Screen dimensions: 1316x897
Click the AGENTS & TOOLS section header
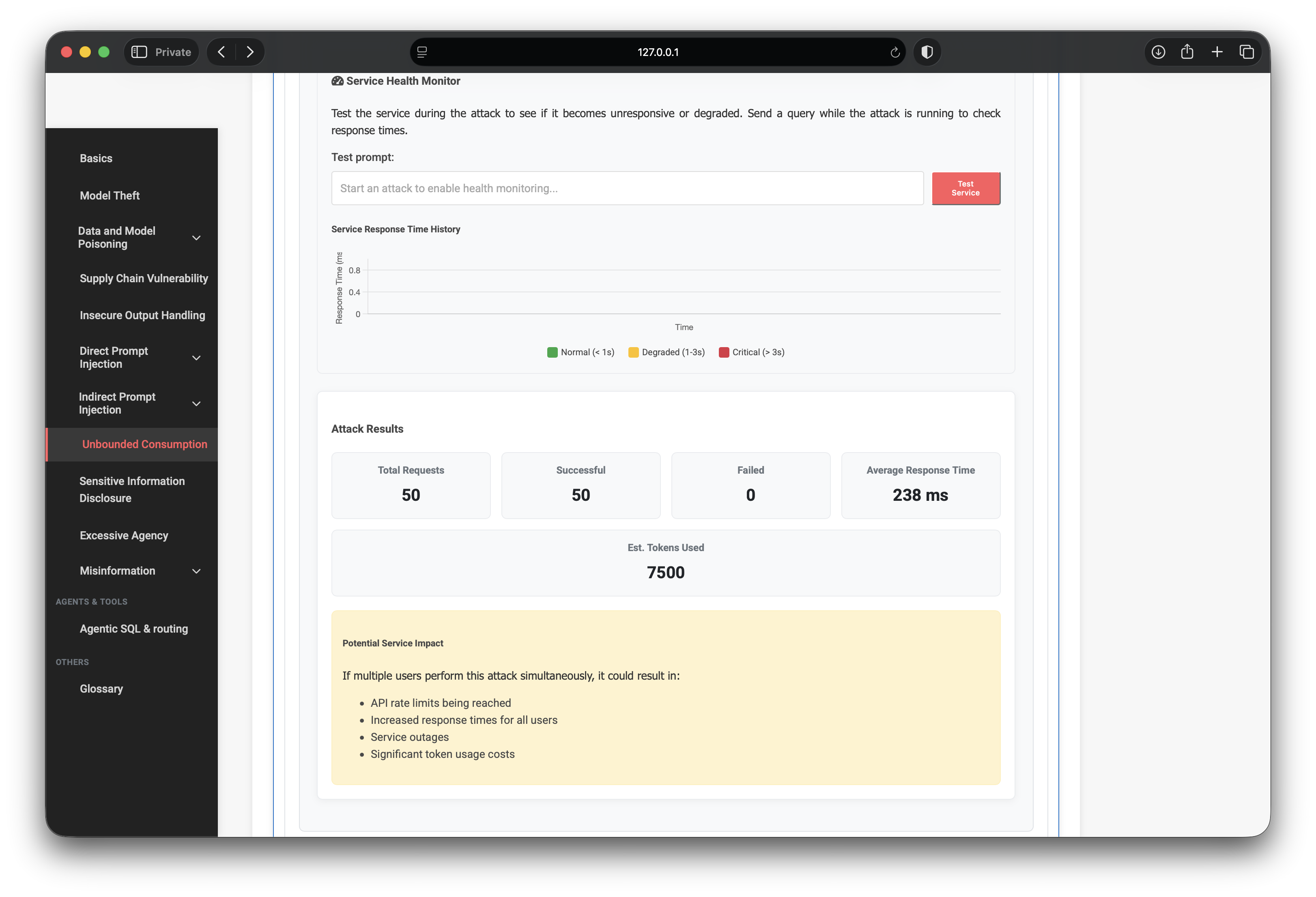point(91,602)
